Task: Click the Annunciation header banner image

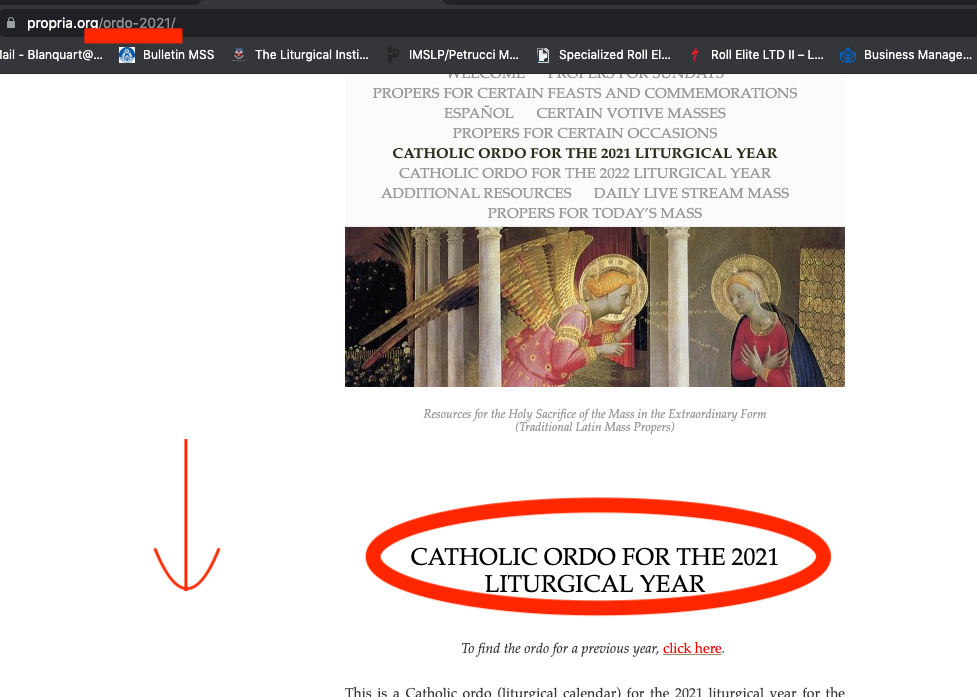Action: tap(594, 306)
